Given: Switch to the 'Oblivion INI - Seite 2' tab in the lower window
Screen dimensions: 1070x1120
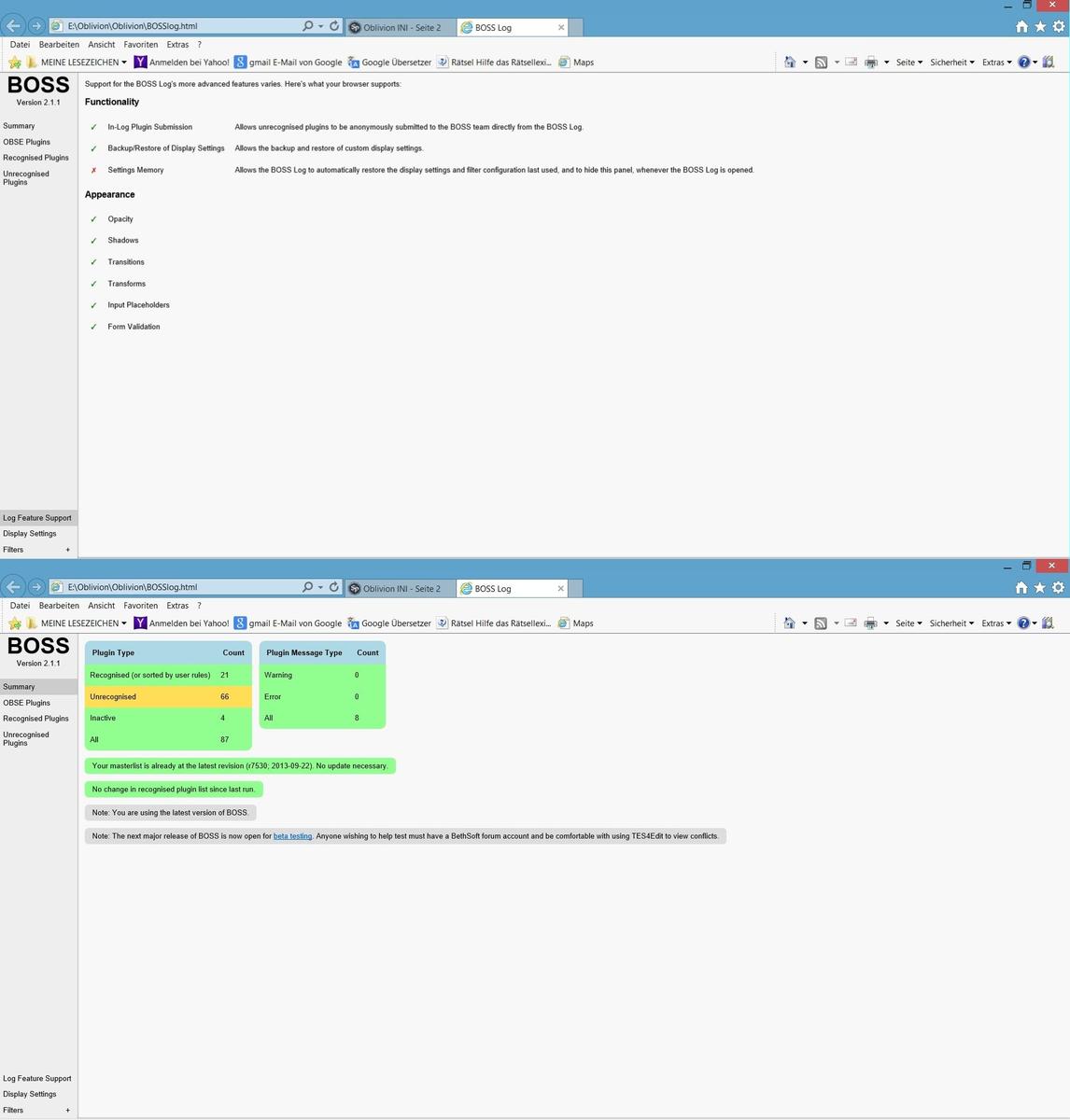Looking at the screenshot, I should 401,589.
